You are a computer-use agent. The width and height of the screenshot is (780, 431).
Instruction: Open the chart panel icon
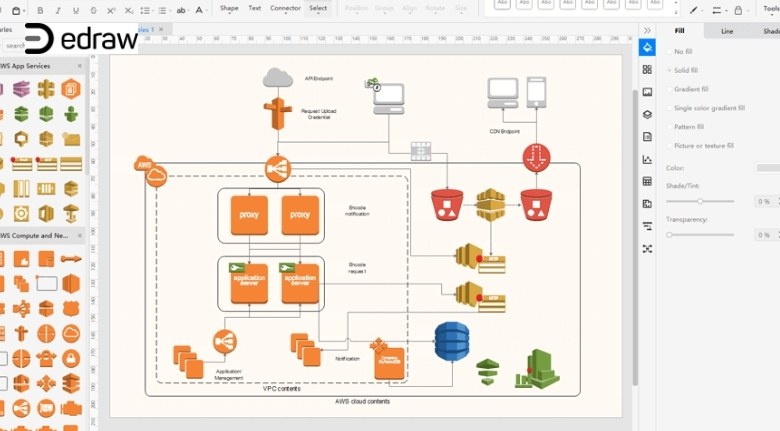point(647,159)
